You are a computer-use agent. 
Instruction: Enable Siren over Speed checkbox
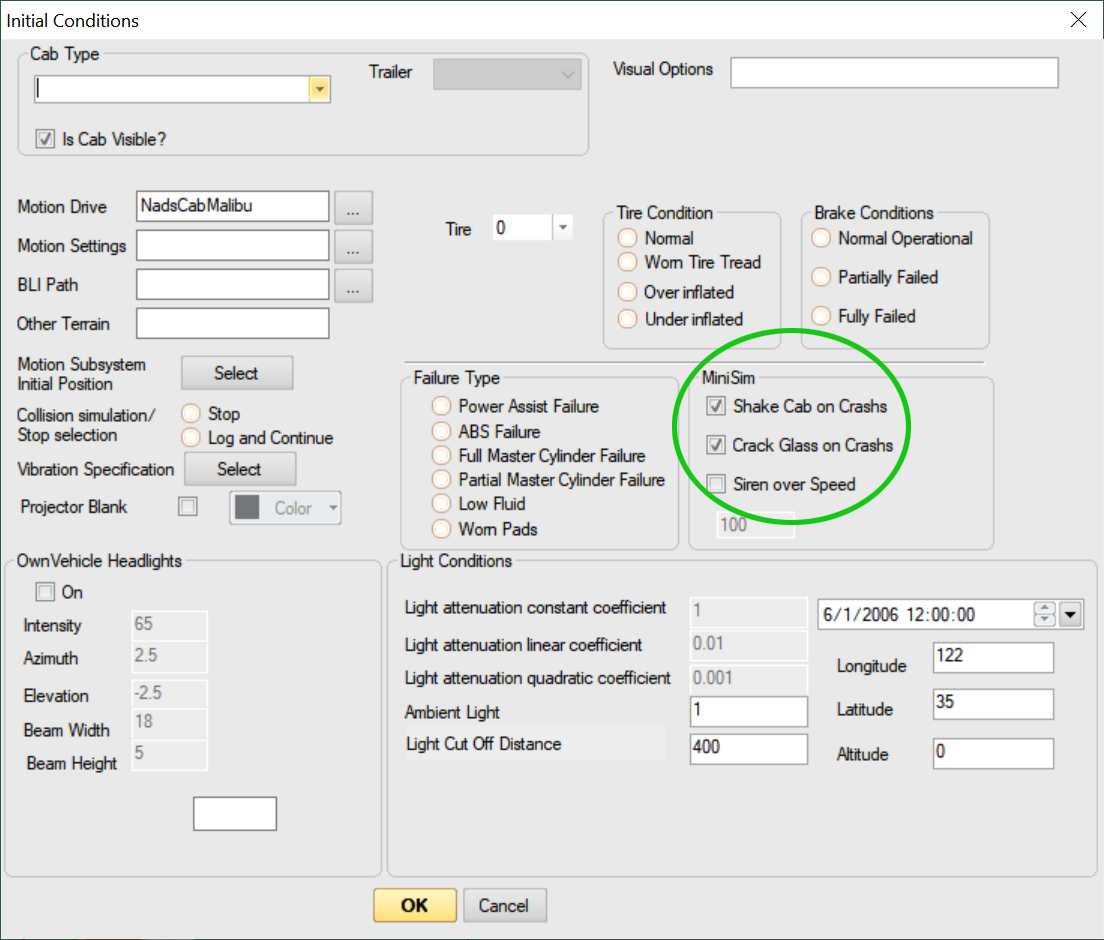coord(716,484)
